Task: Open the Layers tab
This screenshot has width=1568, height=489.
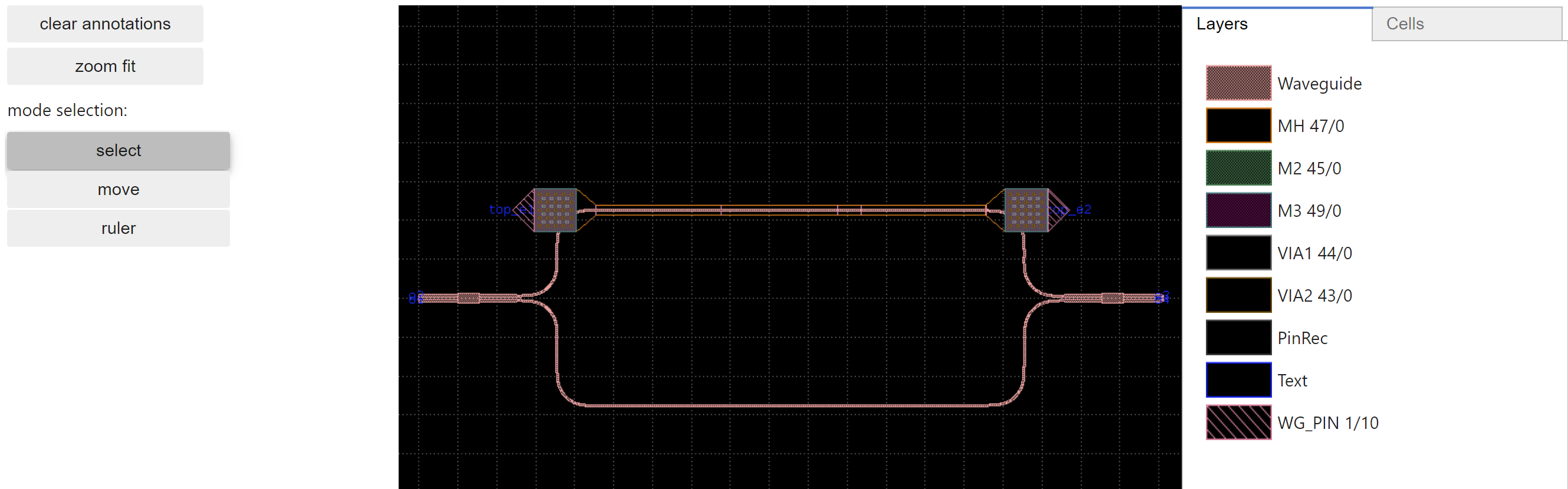Action: tap(1277, 24)
